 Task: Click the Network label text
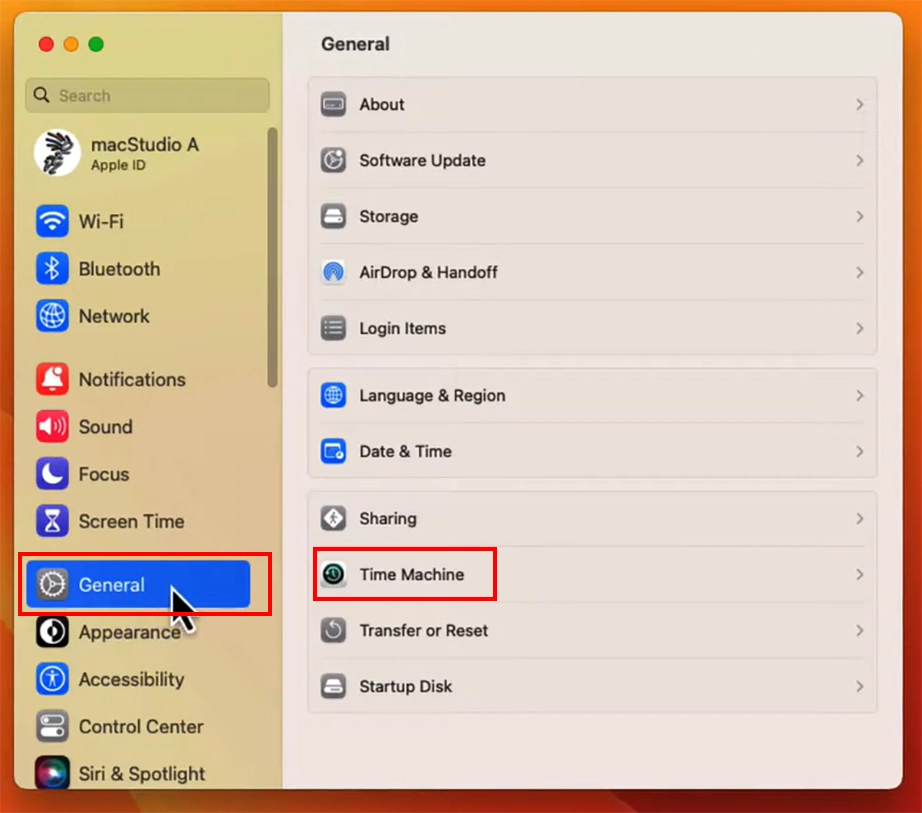(114, 316)
